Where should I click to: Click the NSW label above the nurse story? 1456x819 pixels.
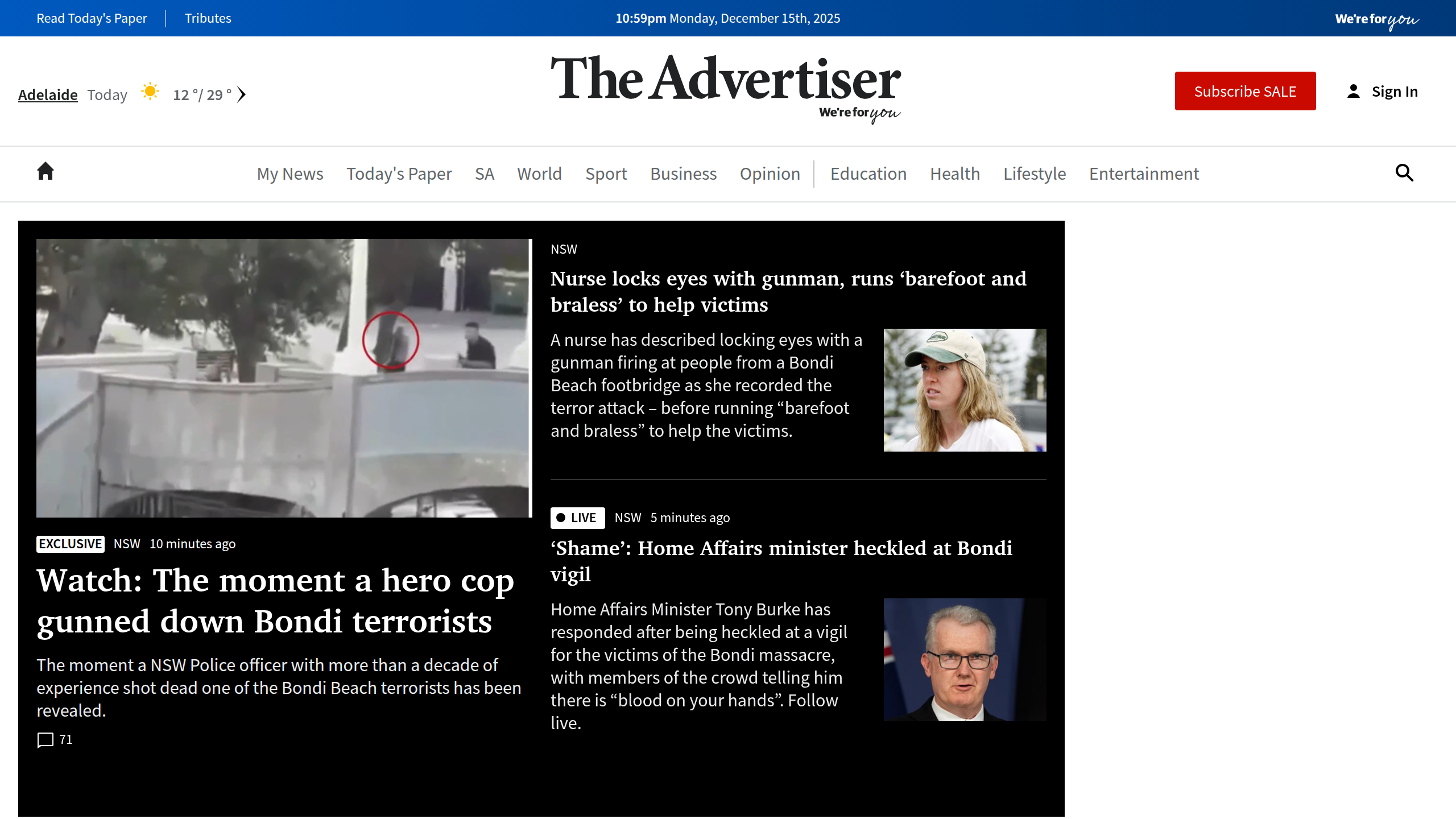pos(564,249)
